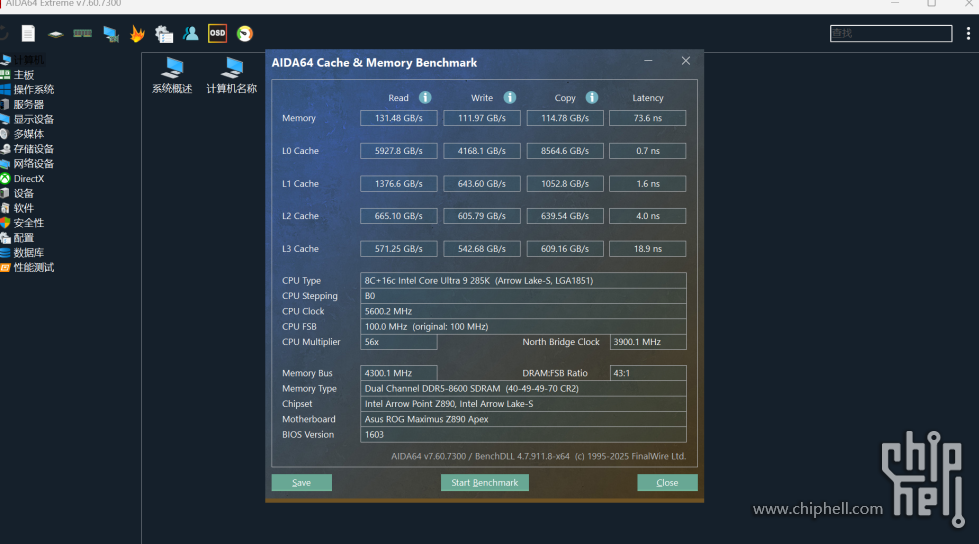This screenshot has width=979, height=544.
Task: Click the Read column info icon
Action: tap(425, 97)
